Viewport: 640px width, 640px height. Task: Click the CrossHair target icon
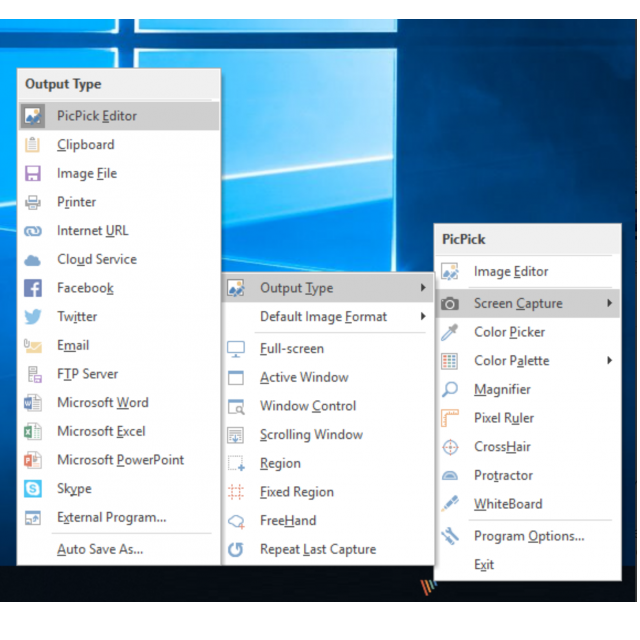450,447
